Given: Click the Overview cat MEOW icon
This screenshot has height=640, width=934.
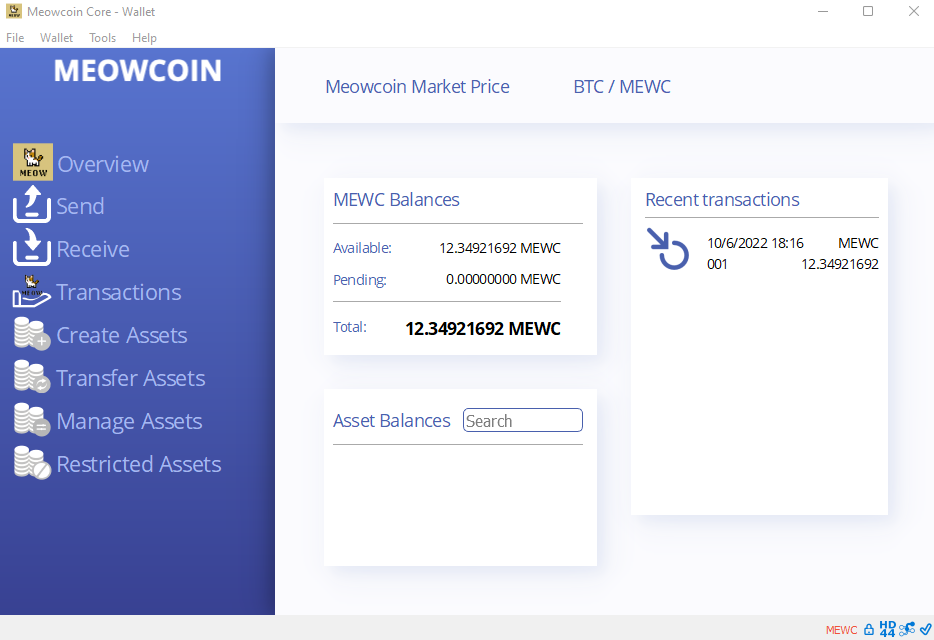Looking at the screenshot, I should 33,161.
